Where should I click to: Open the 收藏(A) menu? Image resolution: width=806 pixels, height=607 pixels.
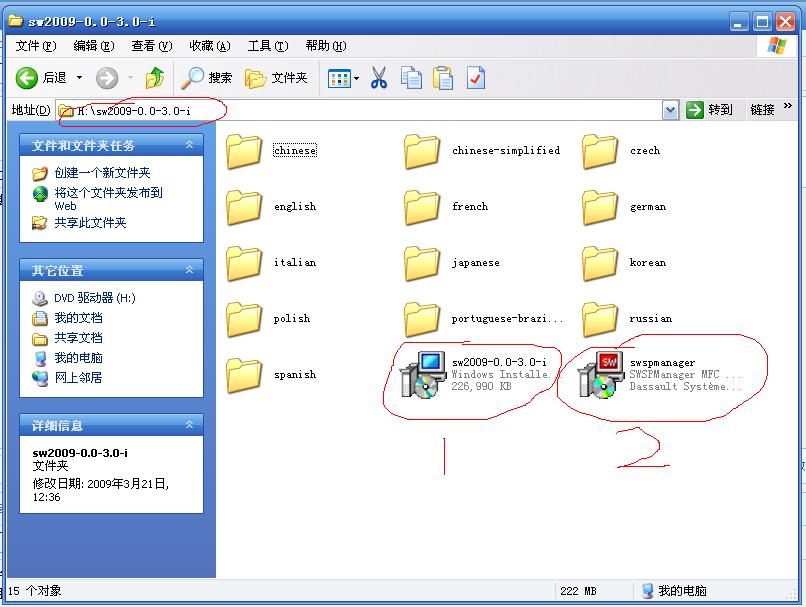click(x=210, y=46)
